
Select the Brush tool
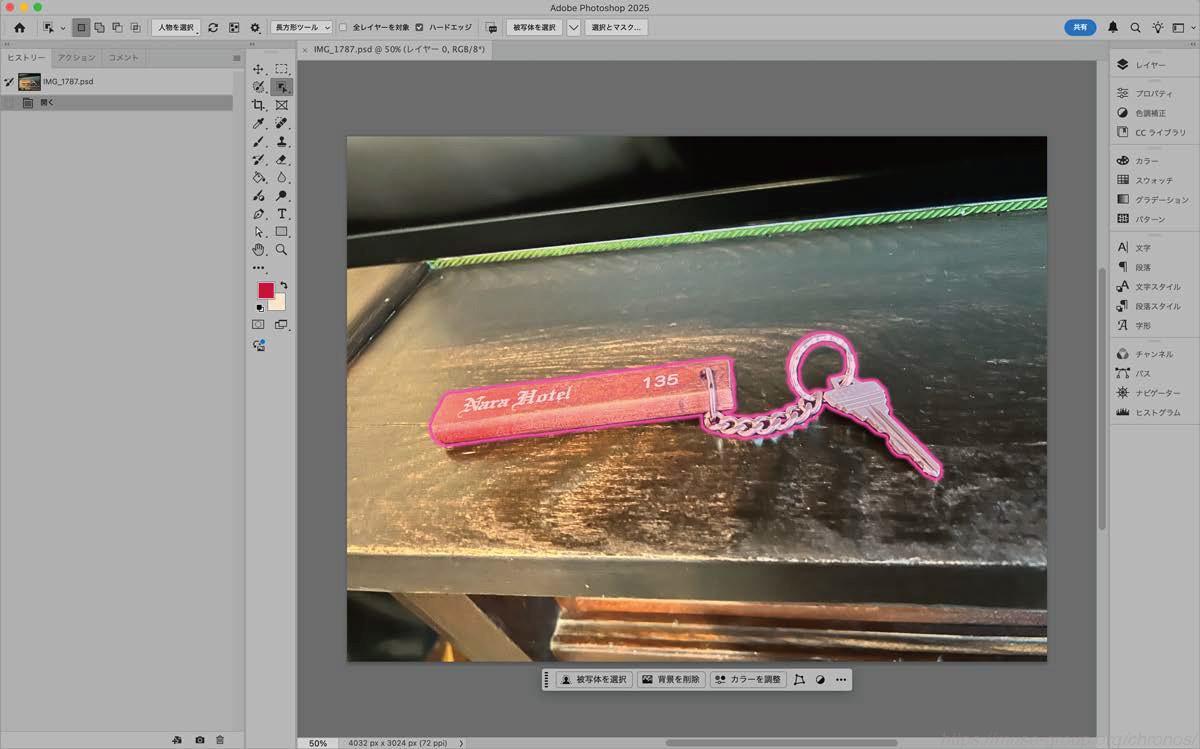tap(258, 141)
